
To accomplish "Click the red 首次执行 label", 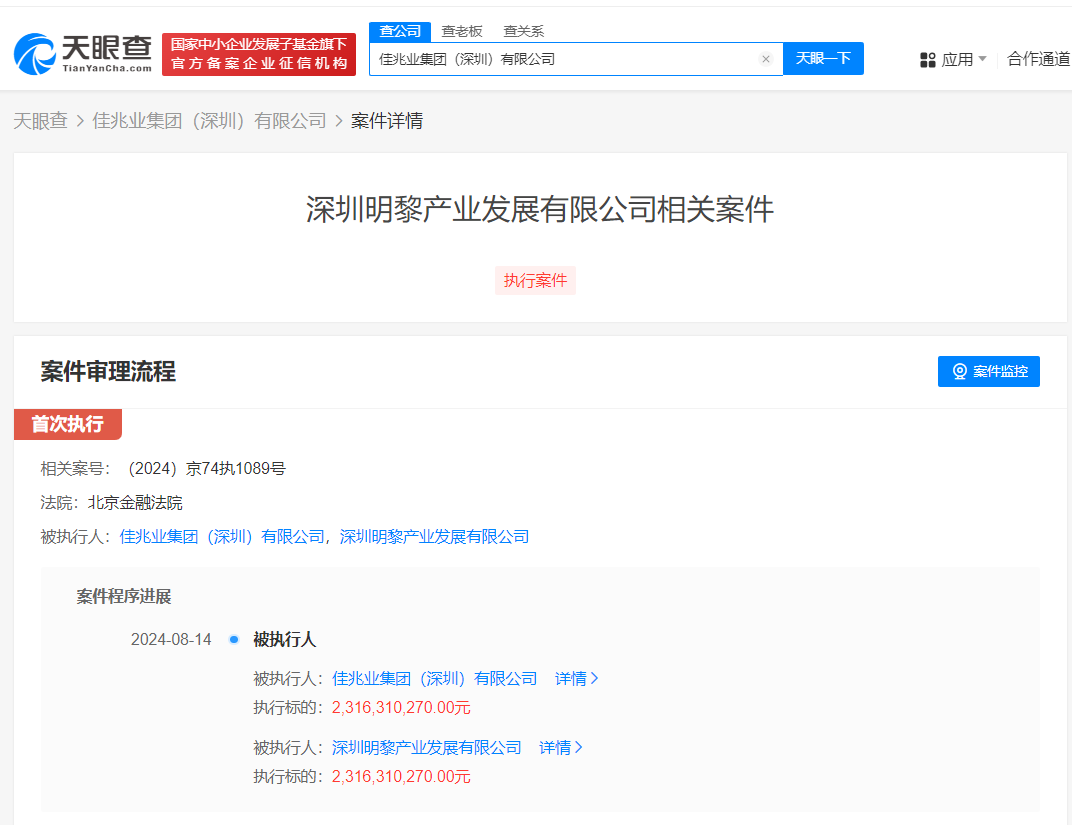I will point(66,424).
